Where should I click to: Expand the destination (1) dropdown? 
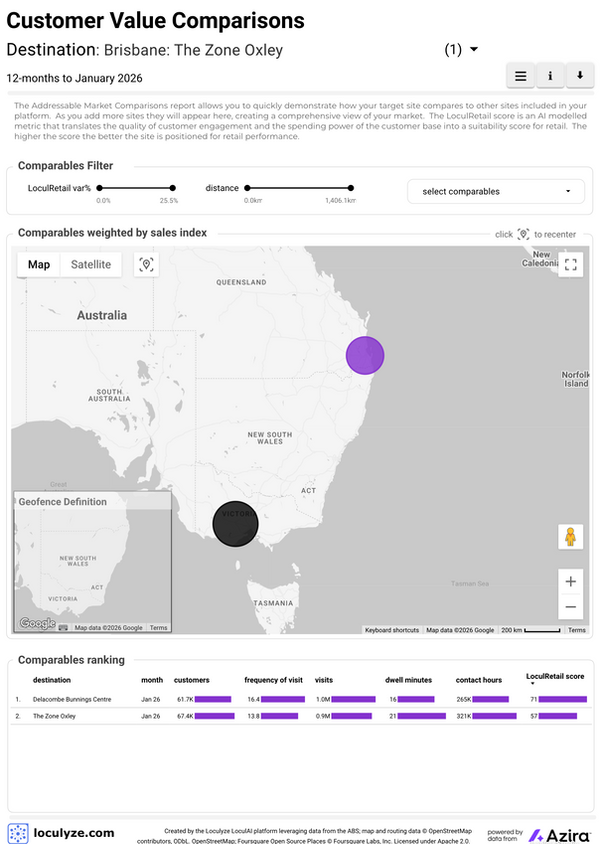pyautogui.click(x=461, y=50)
